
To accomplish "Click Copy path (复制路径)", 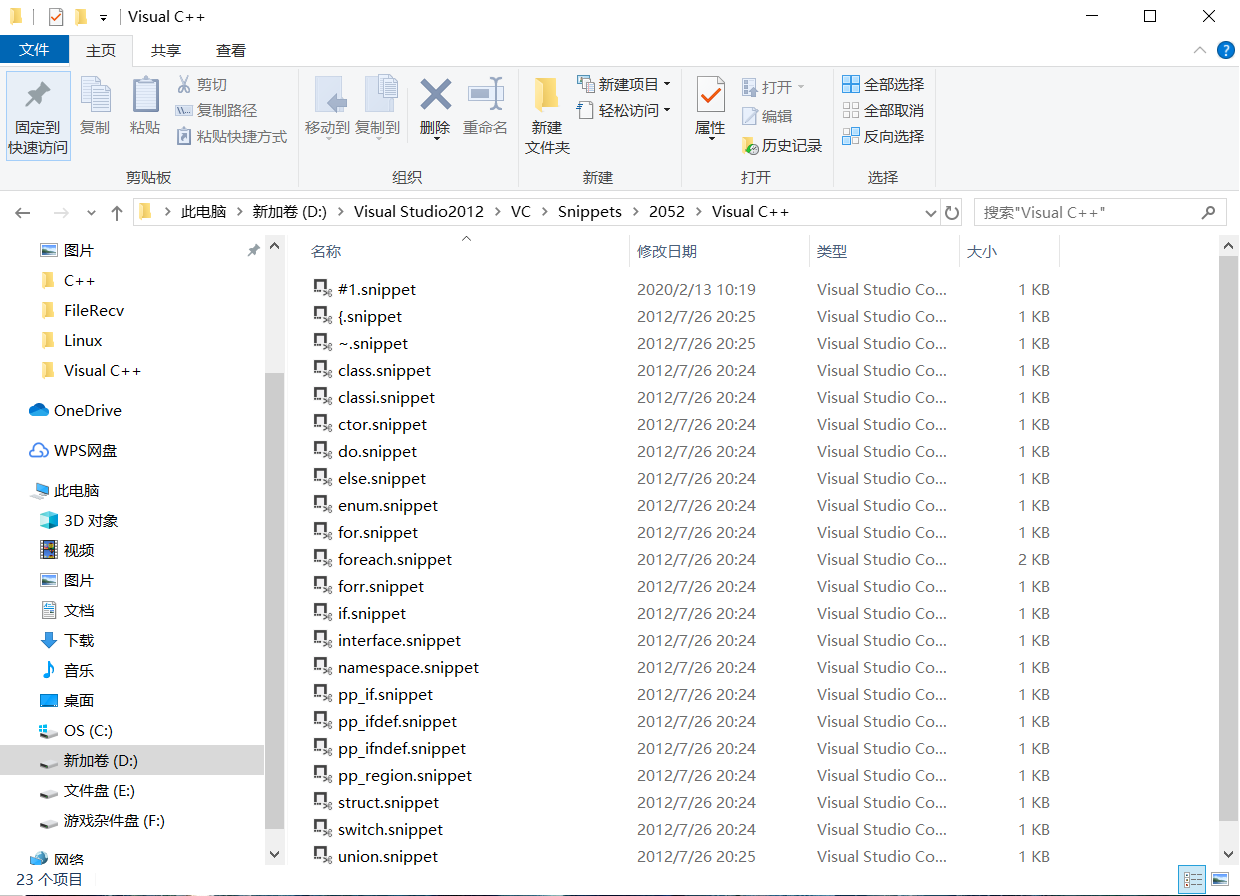I will point(216,111).
